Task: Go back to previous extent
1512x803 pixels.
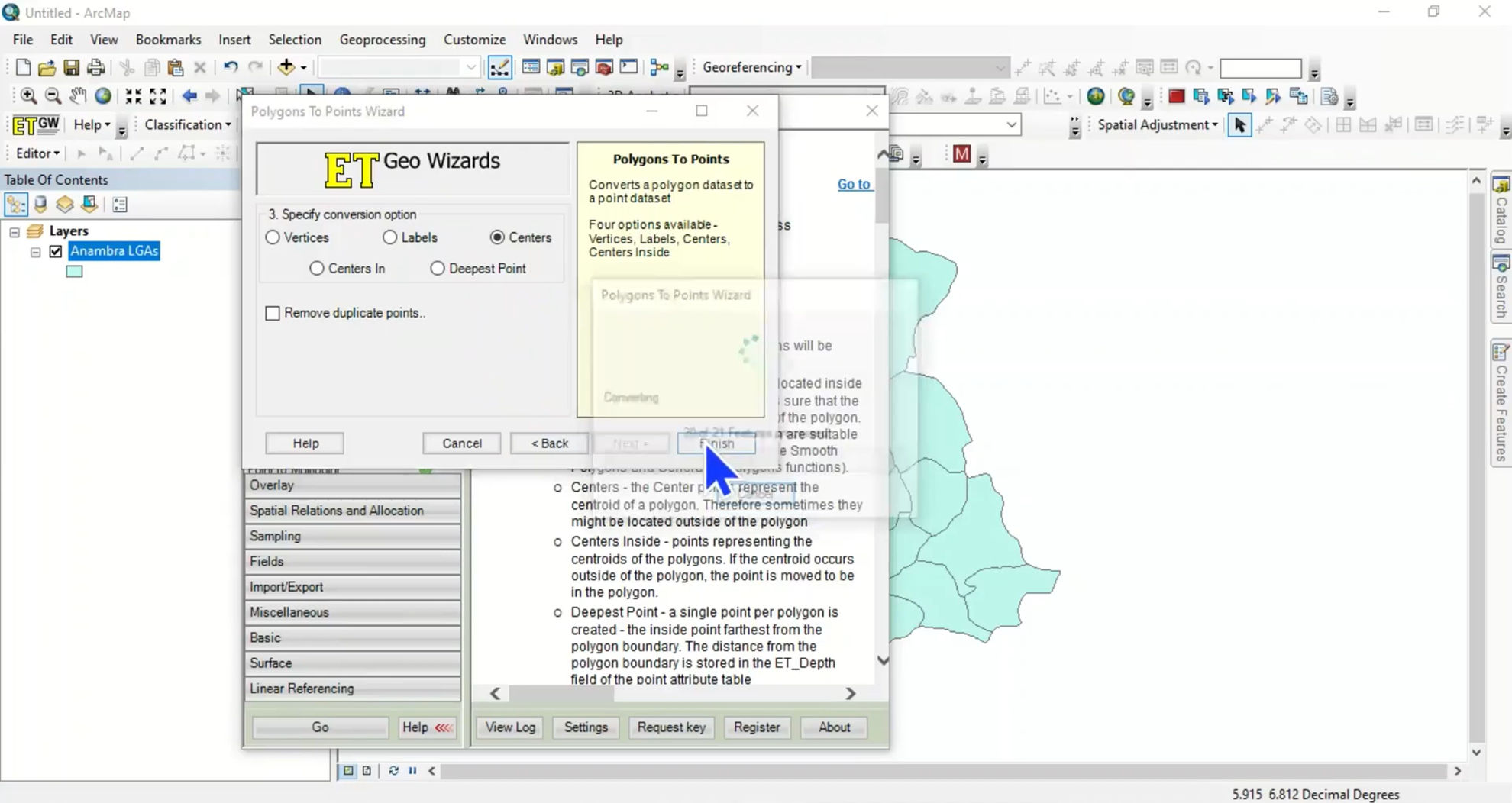Action: click(x=189, y=96)
